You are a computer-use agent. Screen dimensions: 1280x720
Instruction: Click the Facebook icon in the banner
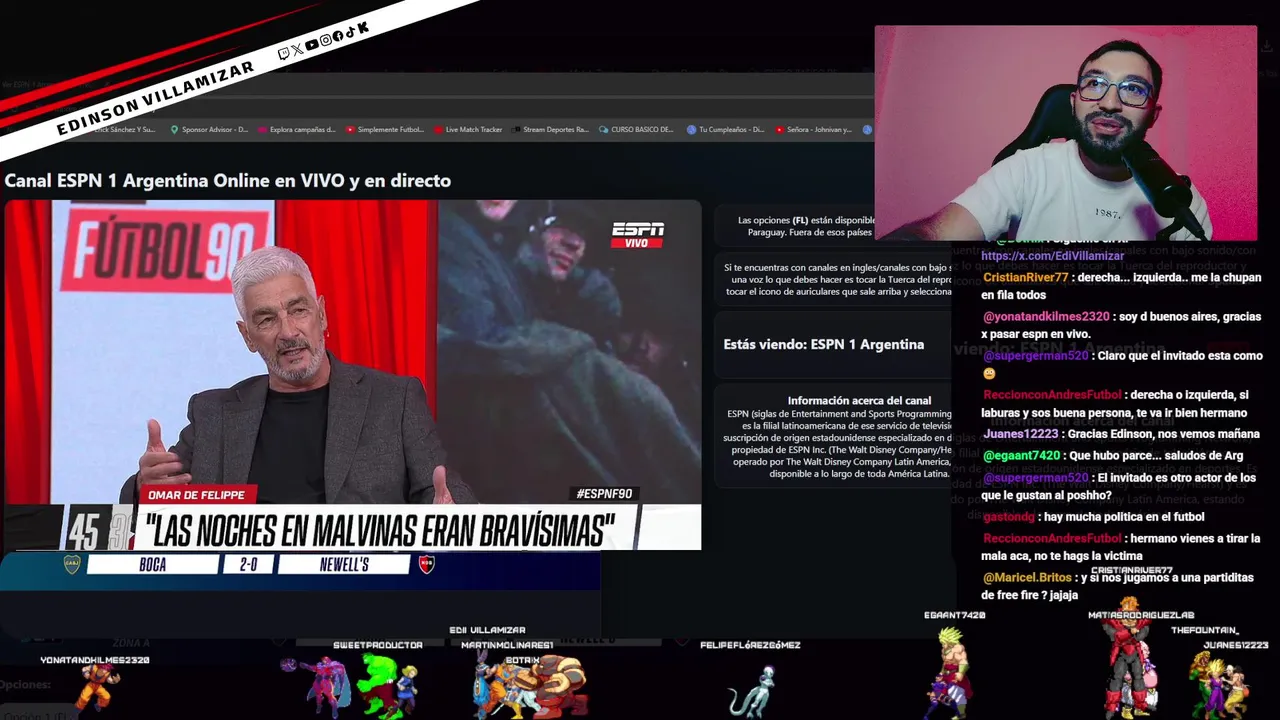(x=337, y=36)
